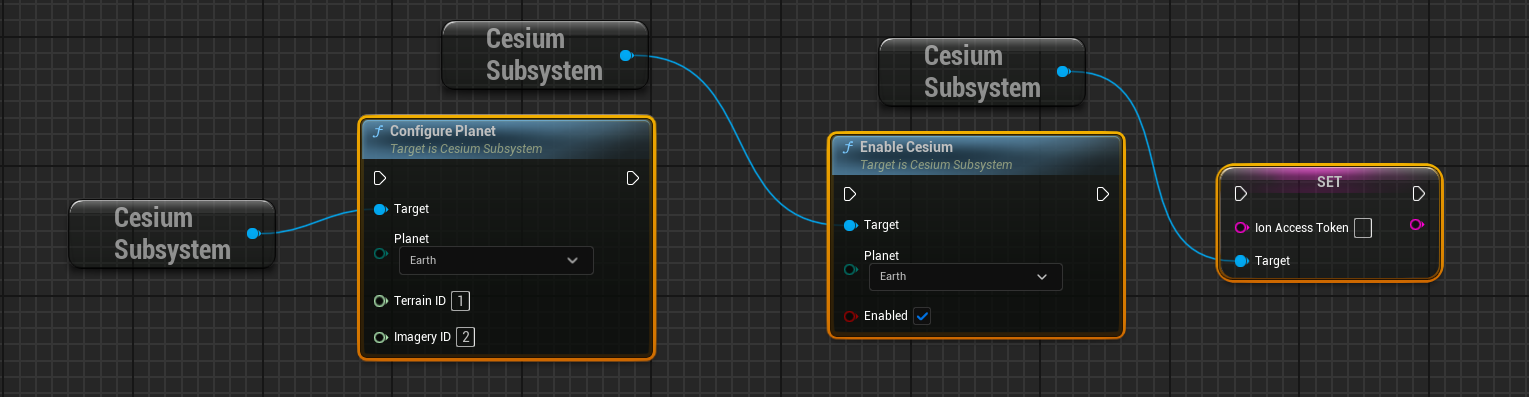Select the Cesium Subsystem node wired to Configure Planet
This screenshot has width=1529, height=397.
[x=172, y=233]
